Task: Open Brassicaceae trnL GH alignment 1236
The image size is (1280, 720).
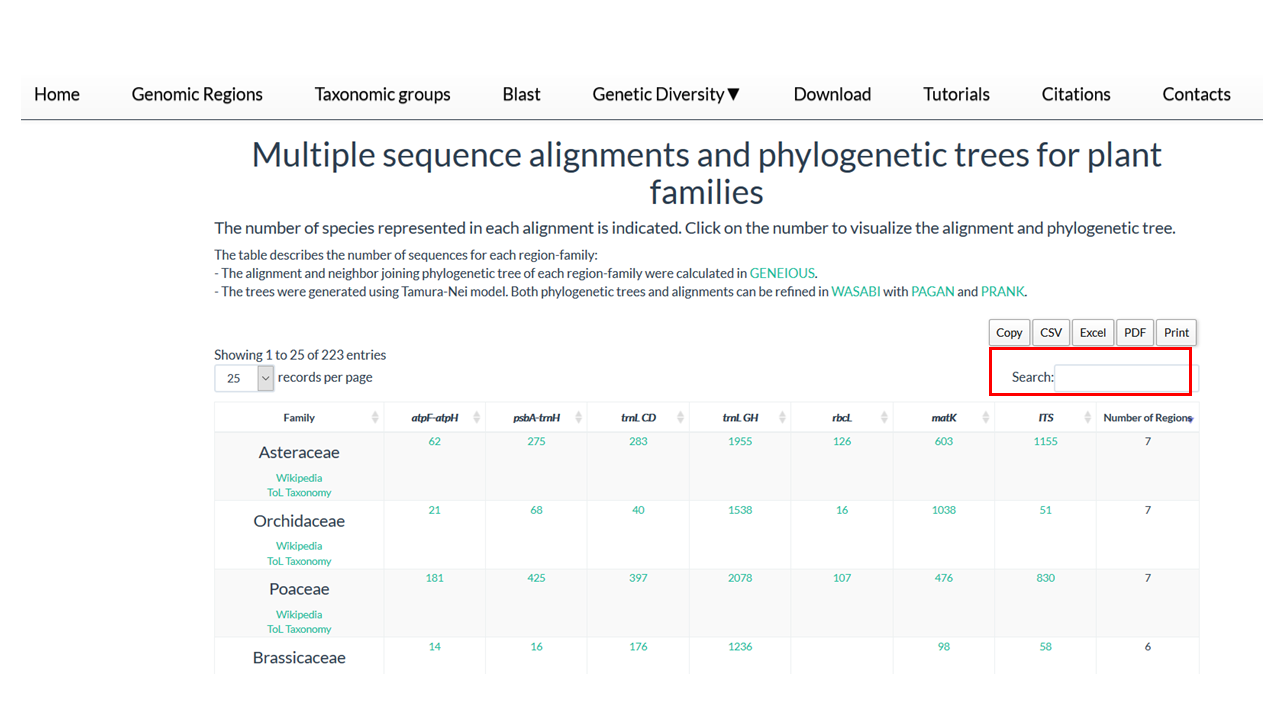Action: pyautogui.click(x=740, y=647)
